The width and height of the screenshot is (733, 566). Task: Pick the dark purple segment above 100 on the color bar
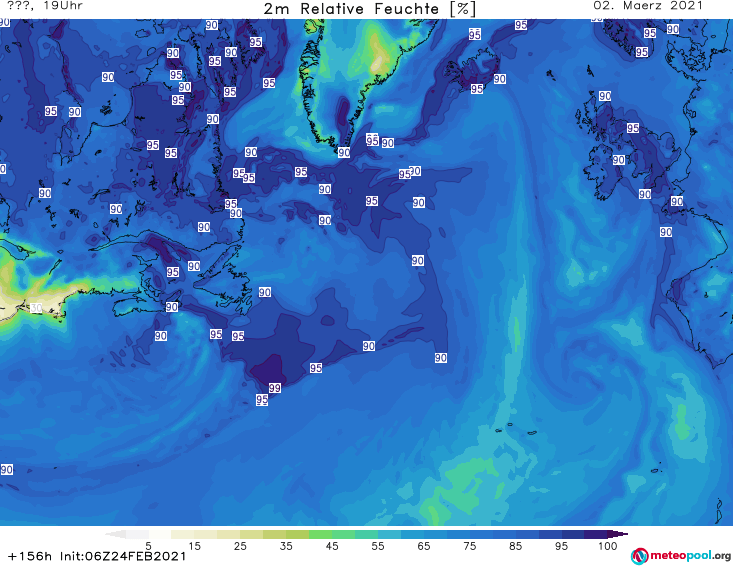tap(618, 534)
